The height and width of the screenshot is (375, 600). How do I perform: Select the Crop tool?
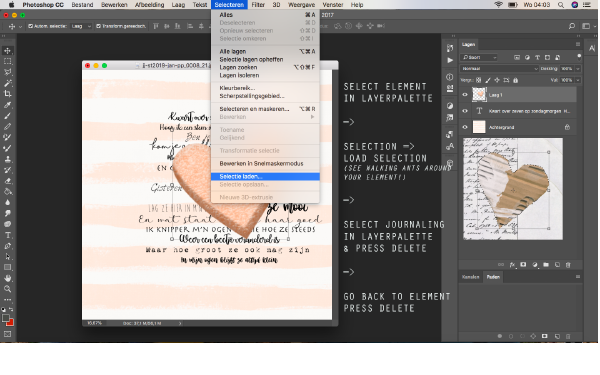[7, 94]
